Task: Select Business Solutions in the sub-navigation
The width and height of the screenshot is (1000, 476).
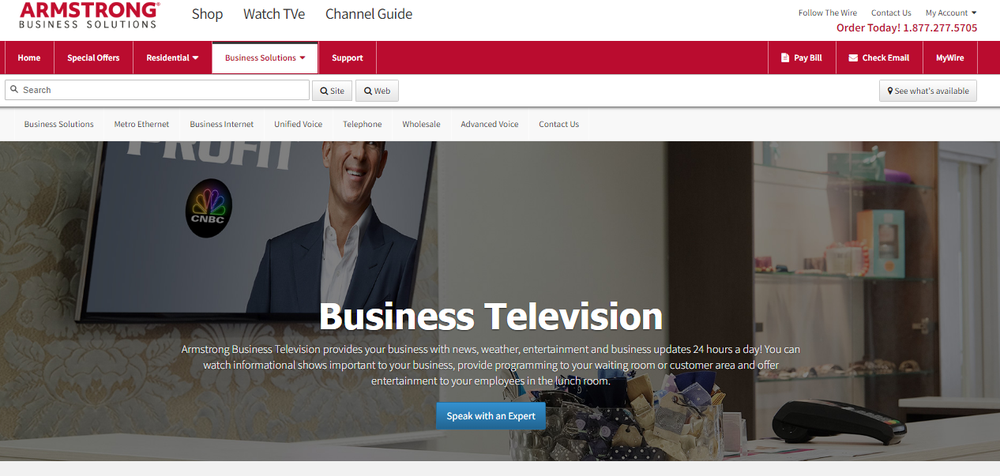Action: click(59, 124)
